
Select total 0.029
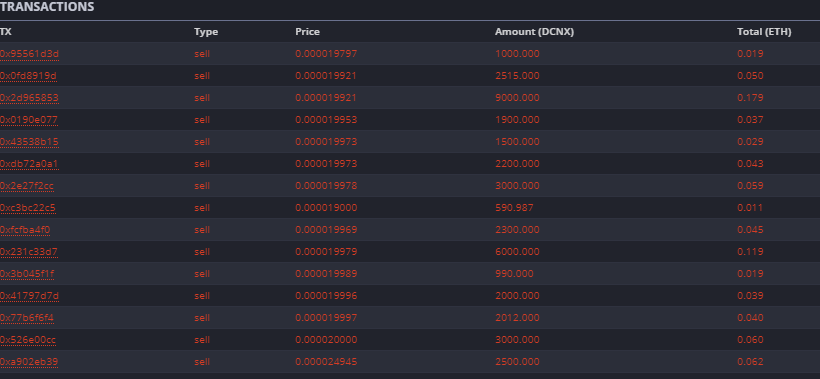[750, 142]
